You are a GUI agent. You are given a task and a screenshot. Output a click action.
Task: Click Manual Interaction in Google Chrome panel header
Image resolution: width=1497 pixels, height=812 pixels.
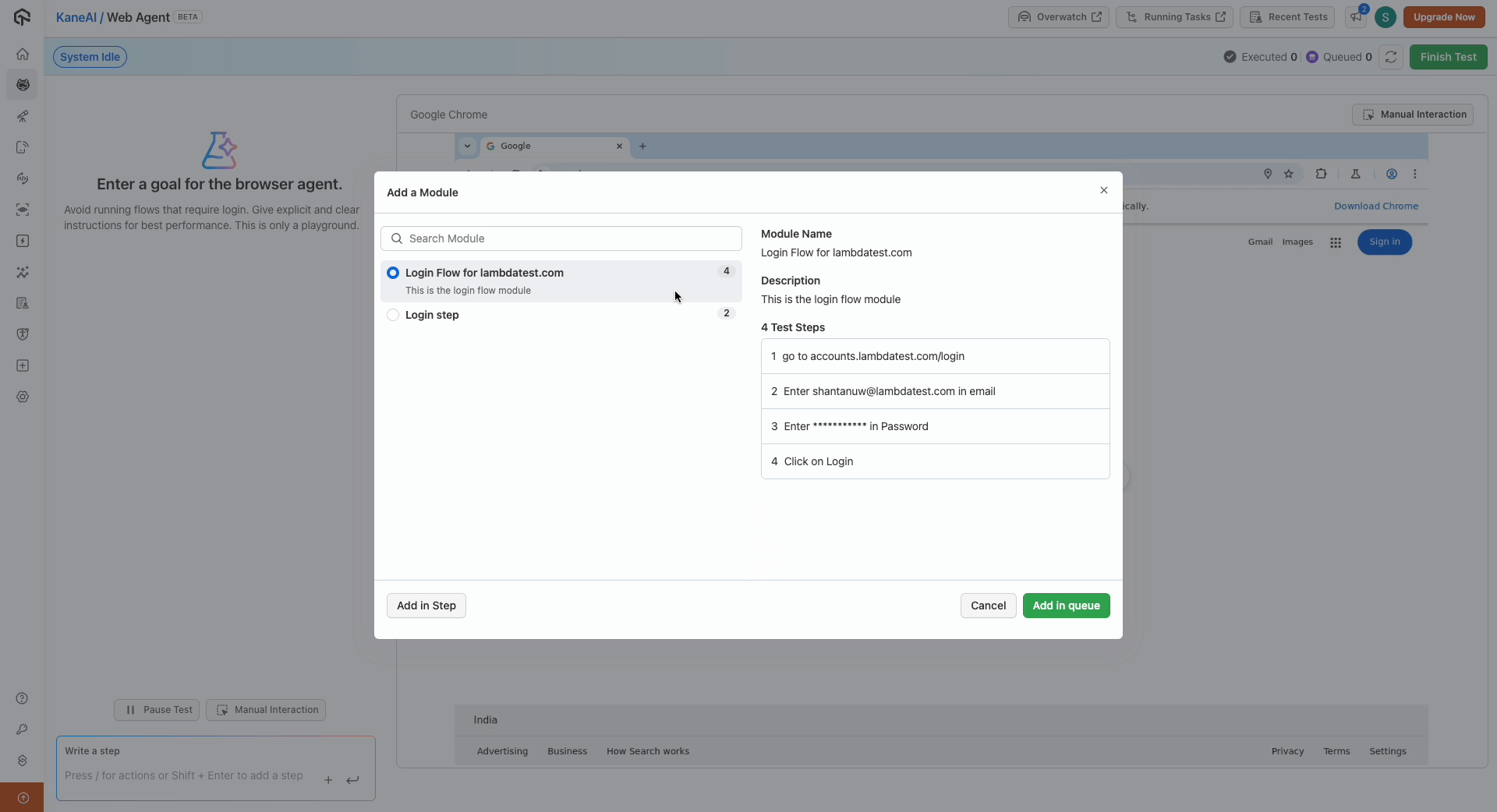pyautogui.click(x=1413, y=115)
